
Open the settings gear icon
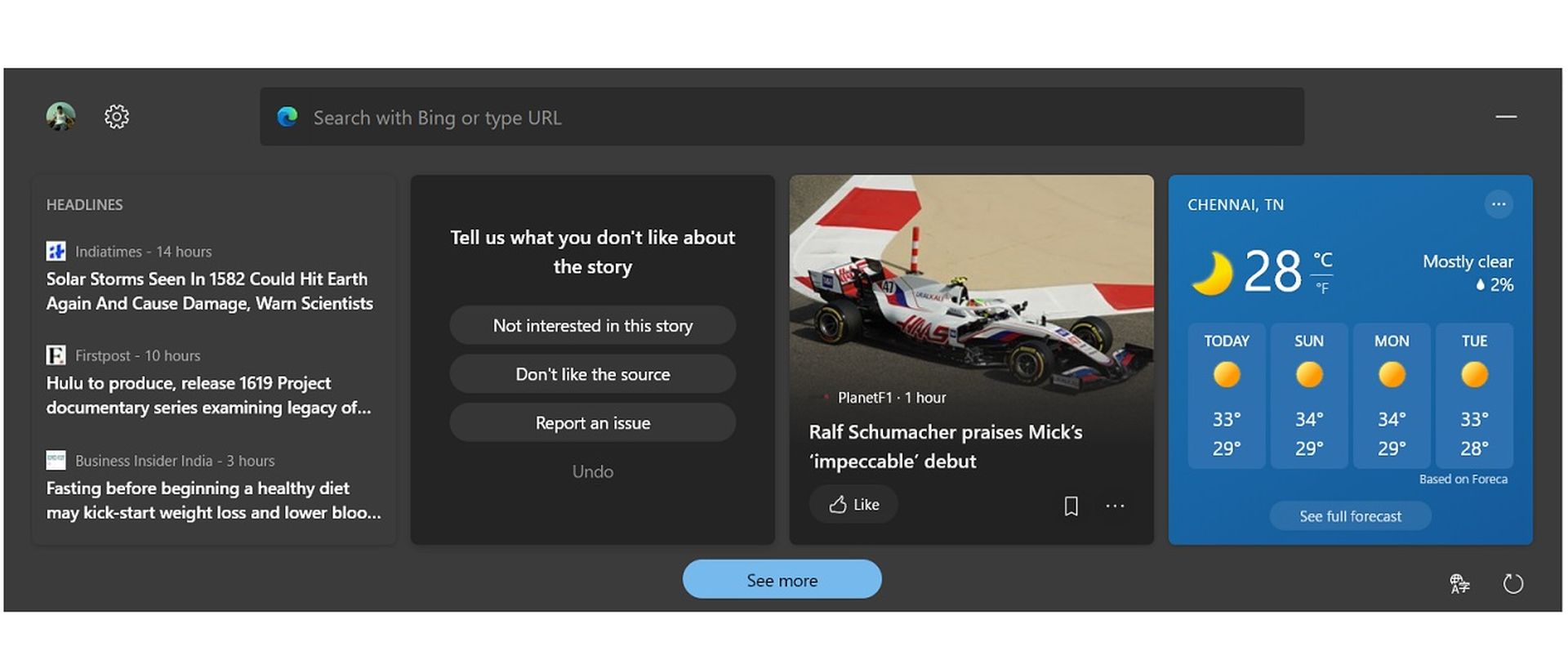(117, 117)
